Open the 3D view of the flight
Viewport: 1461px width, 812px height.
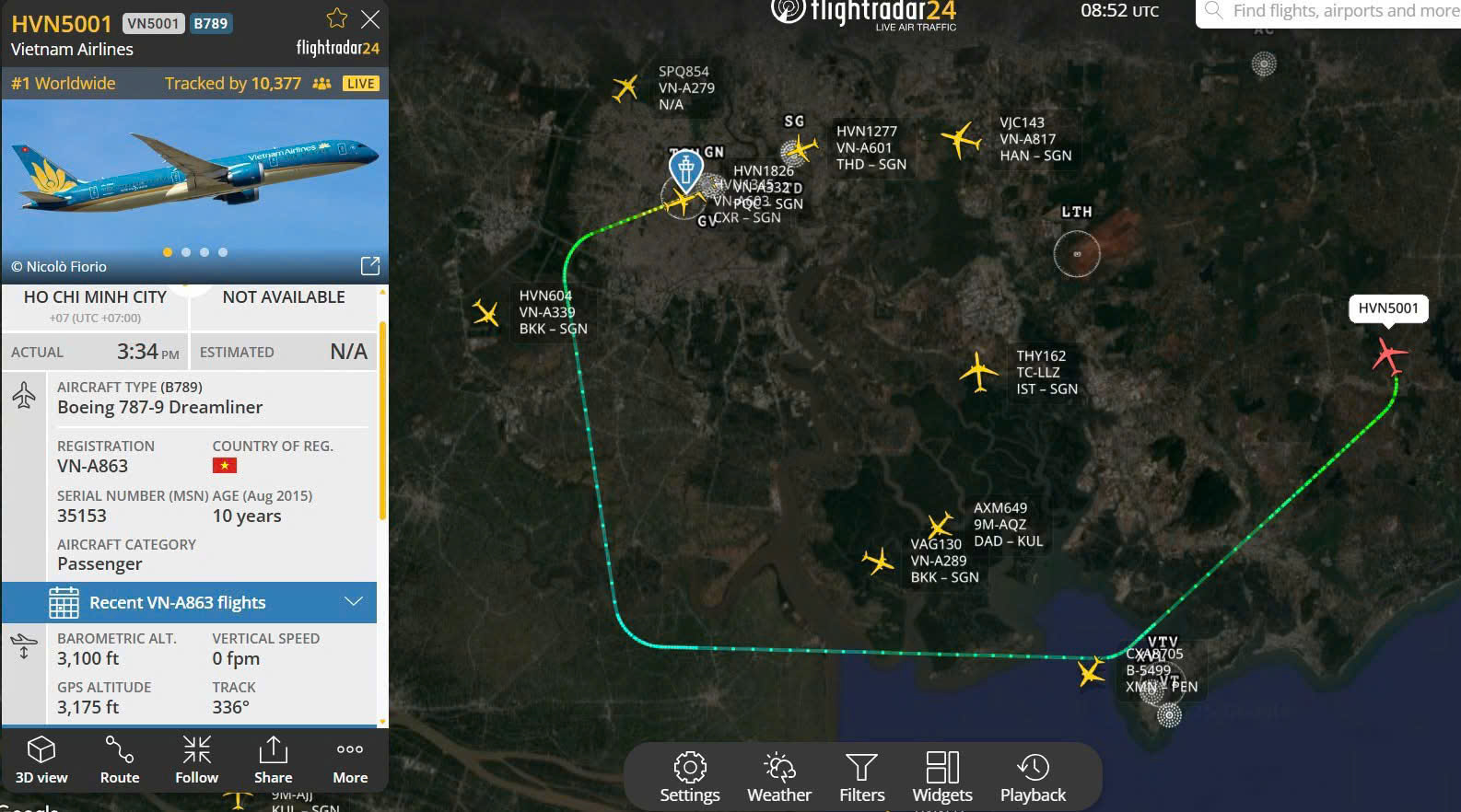click(41, 760)
